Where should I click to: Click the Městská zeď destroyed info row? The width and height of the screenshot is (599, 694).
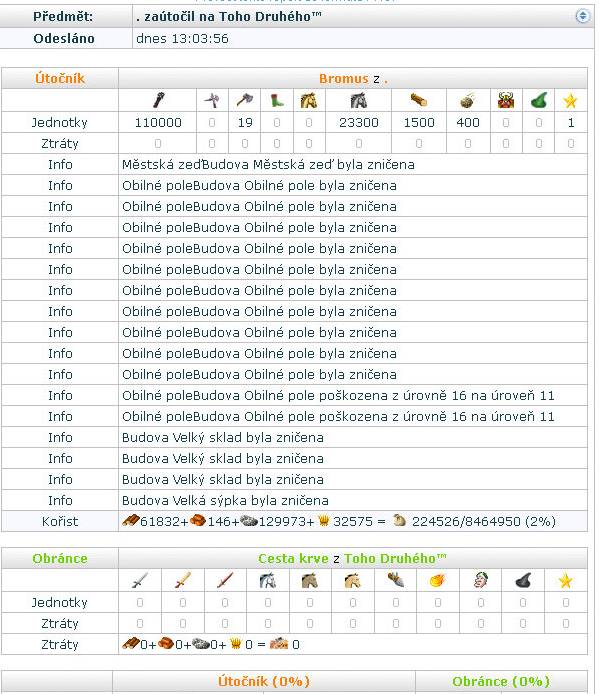pyautogui.click(x=294, y=165)
